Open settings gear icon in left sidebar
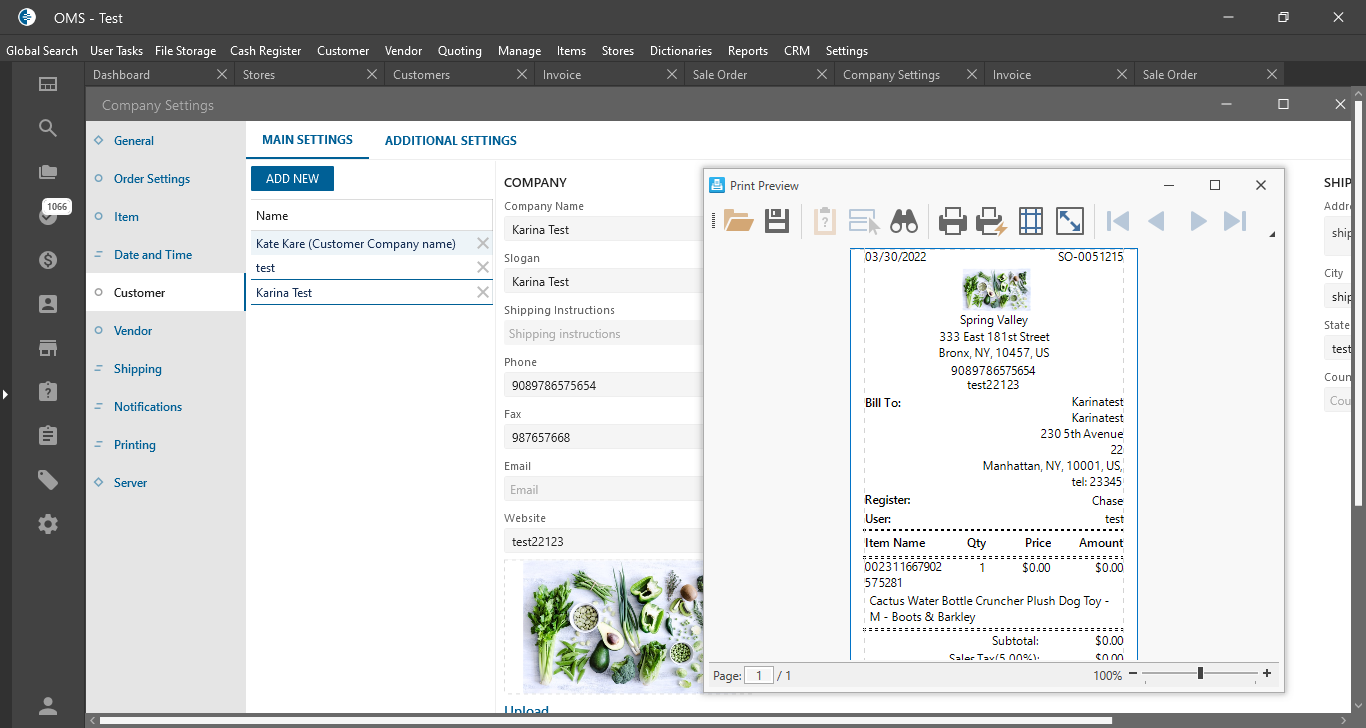The width and height of the screenshot is (1366, 728). (x=48, y=524)
